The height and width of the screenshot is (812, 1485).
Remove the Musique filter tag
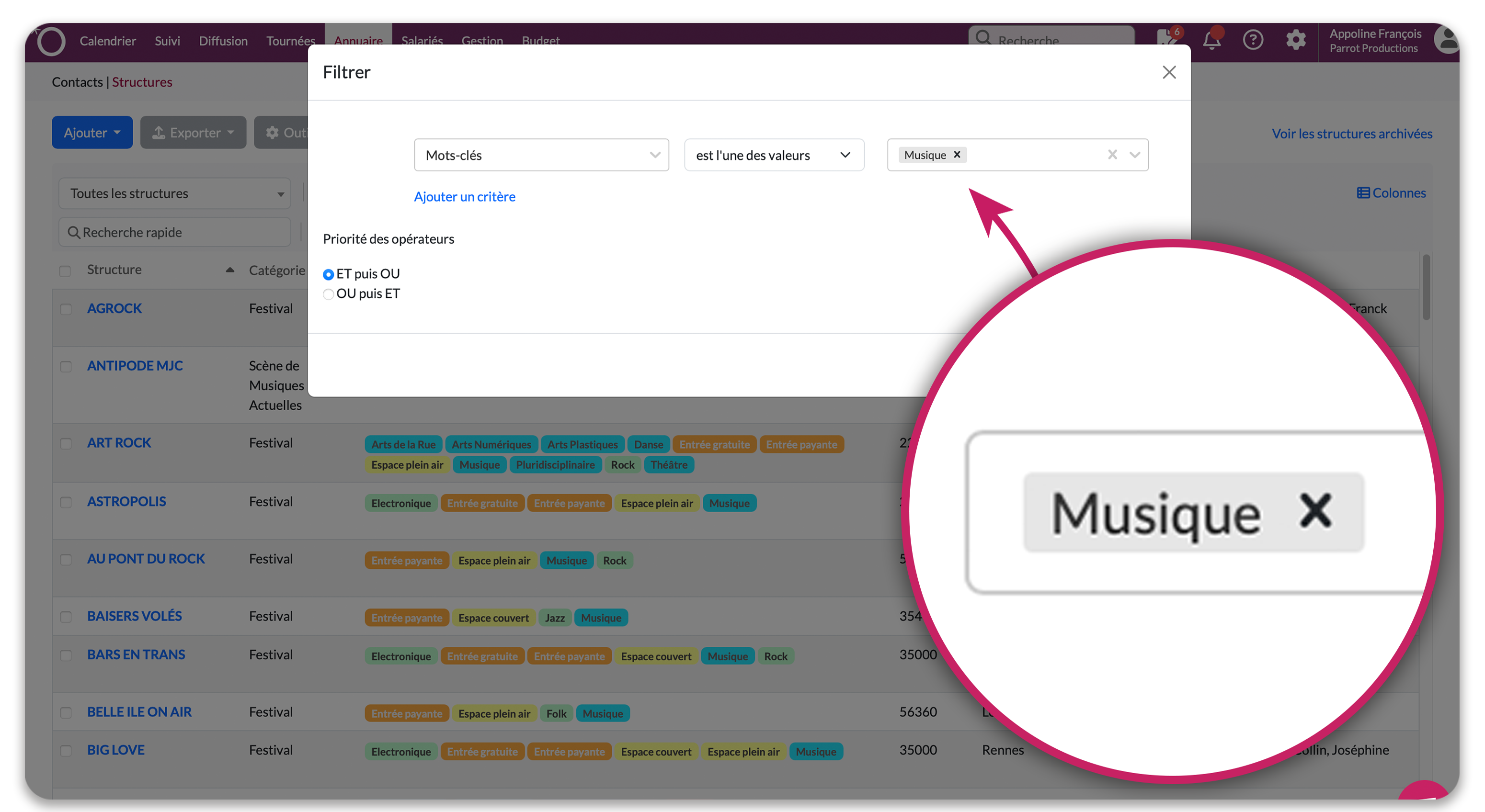pyautogui.click(x=957, y=155)
